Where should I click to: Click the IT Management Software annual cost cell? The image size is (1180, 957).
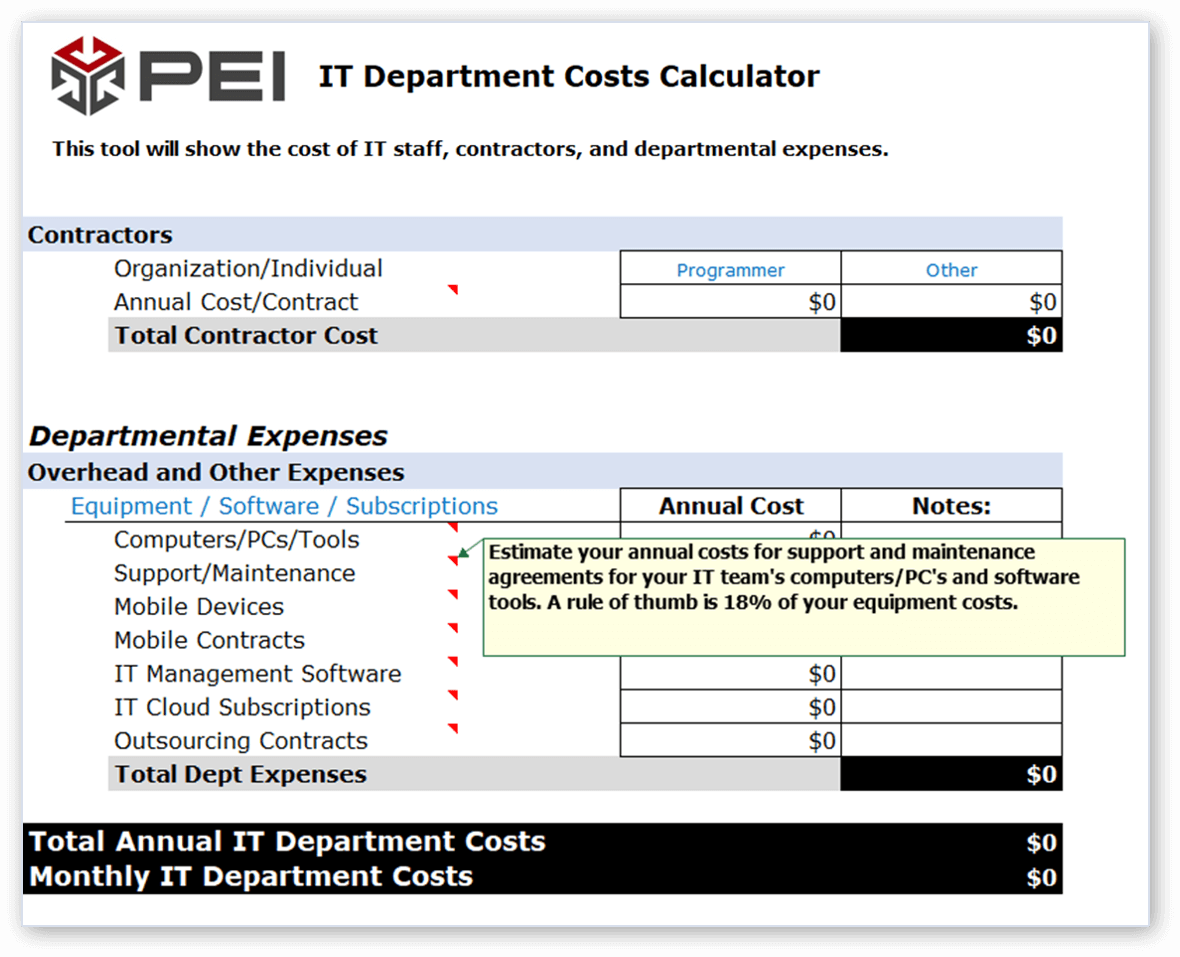coord(730,673)
